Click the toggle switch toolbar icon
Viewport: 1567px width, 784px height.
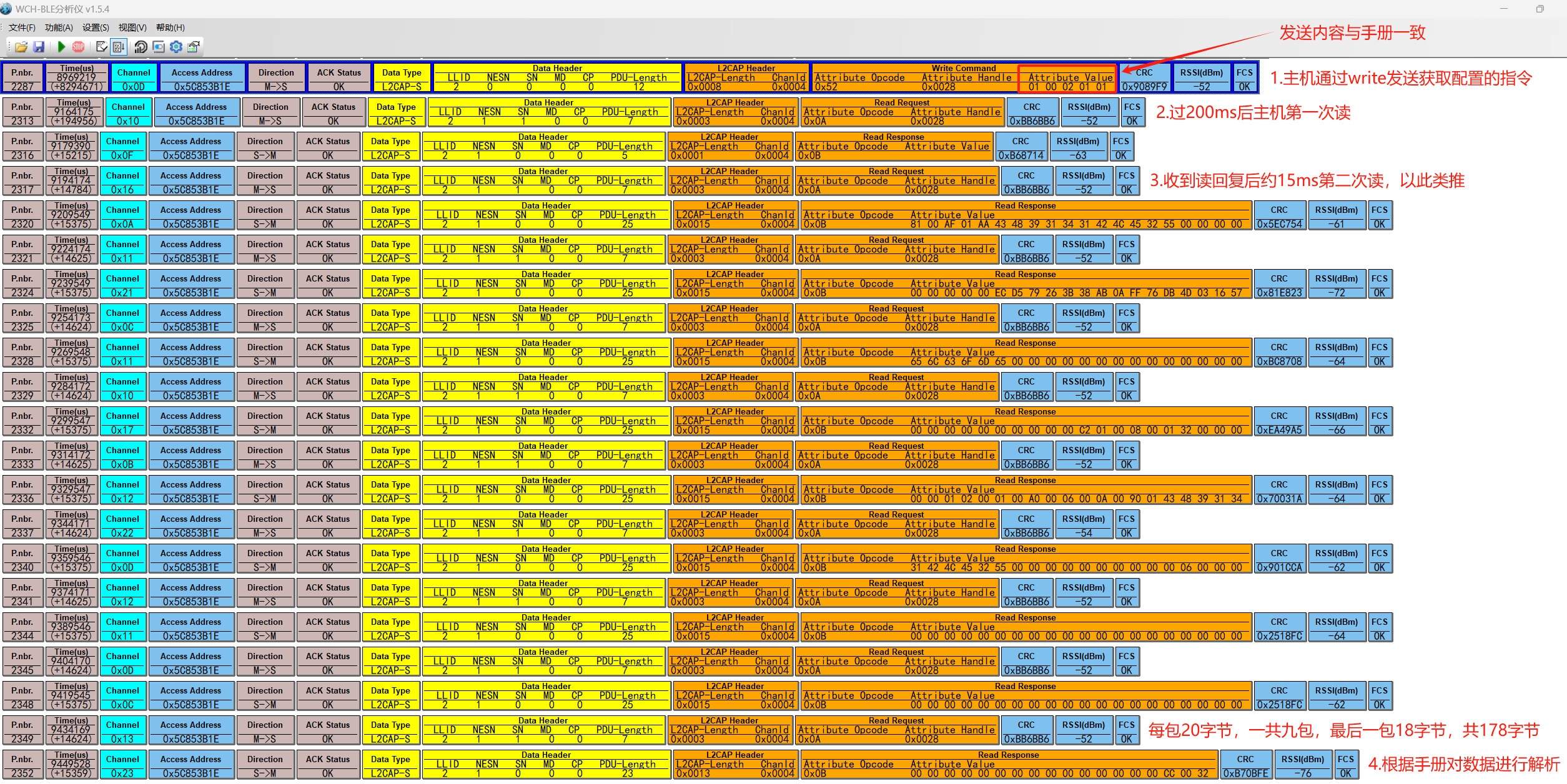point(159,47)
